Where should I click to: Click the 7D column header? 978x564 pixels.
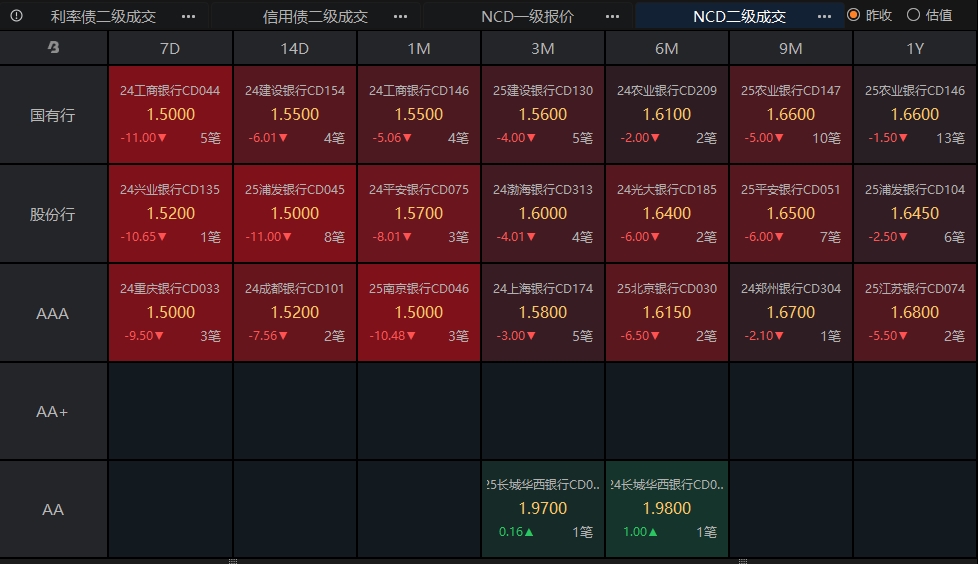coord(170,48)
